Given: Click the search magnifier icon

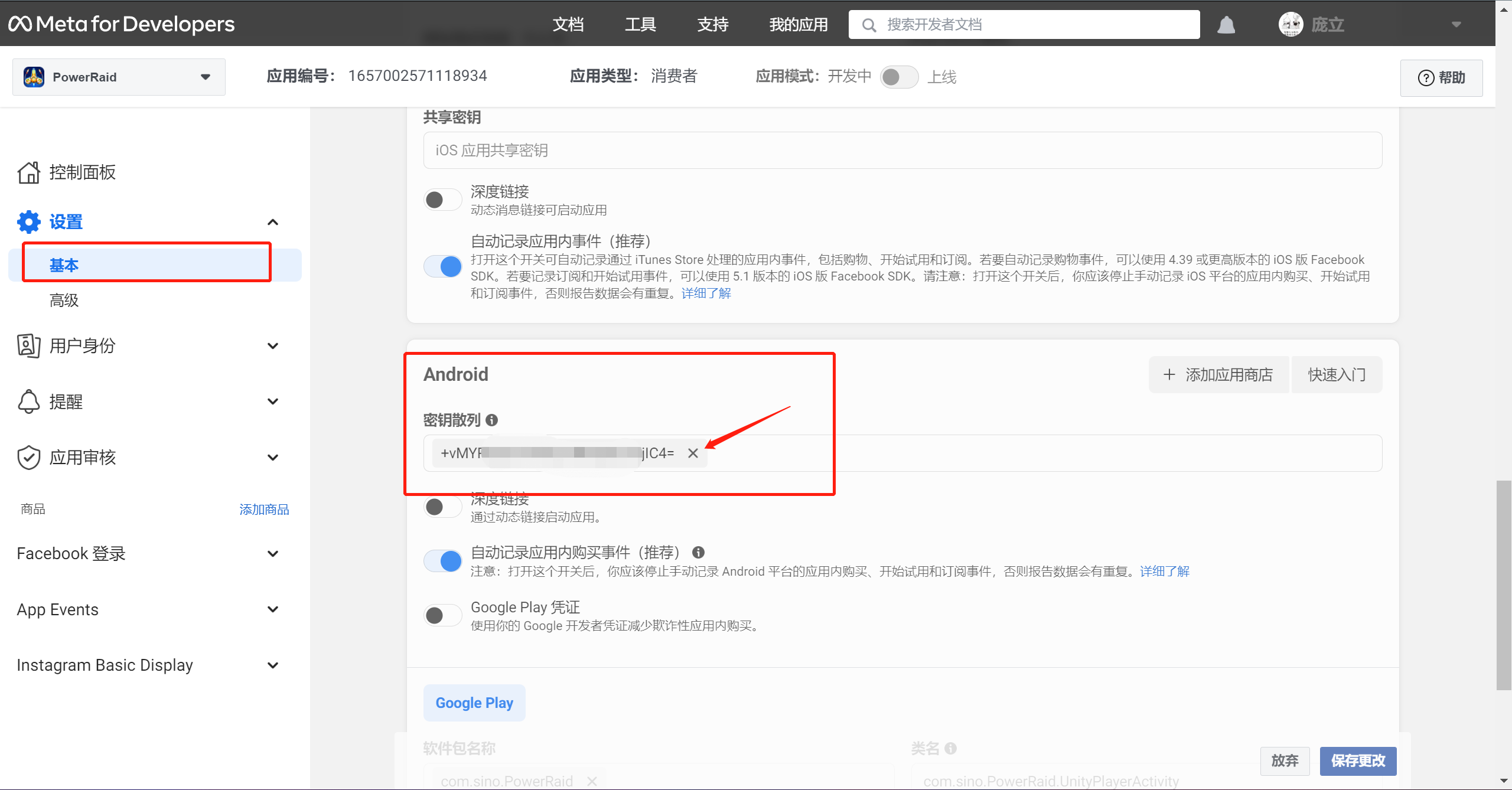Looking at the screenshot, I should tap(869, 25).
